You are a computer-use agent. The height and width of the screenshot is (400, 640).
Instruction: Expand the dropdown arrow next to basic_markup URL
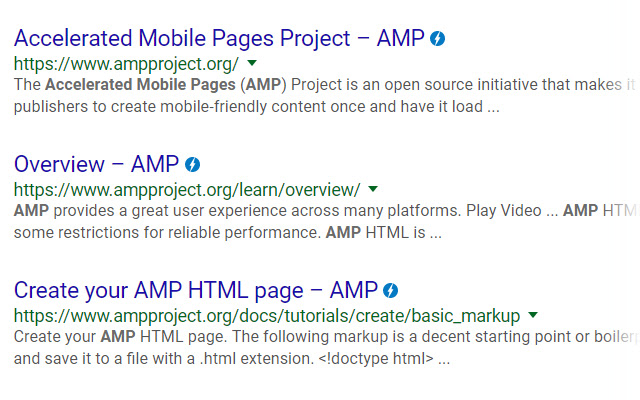click(533, 315)
